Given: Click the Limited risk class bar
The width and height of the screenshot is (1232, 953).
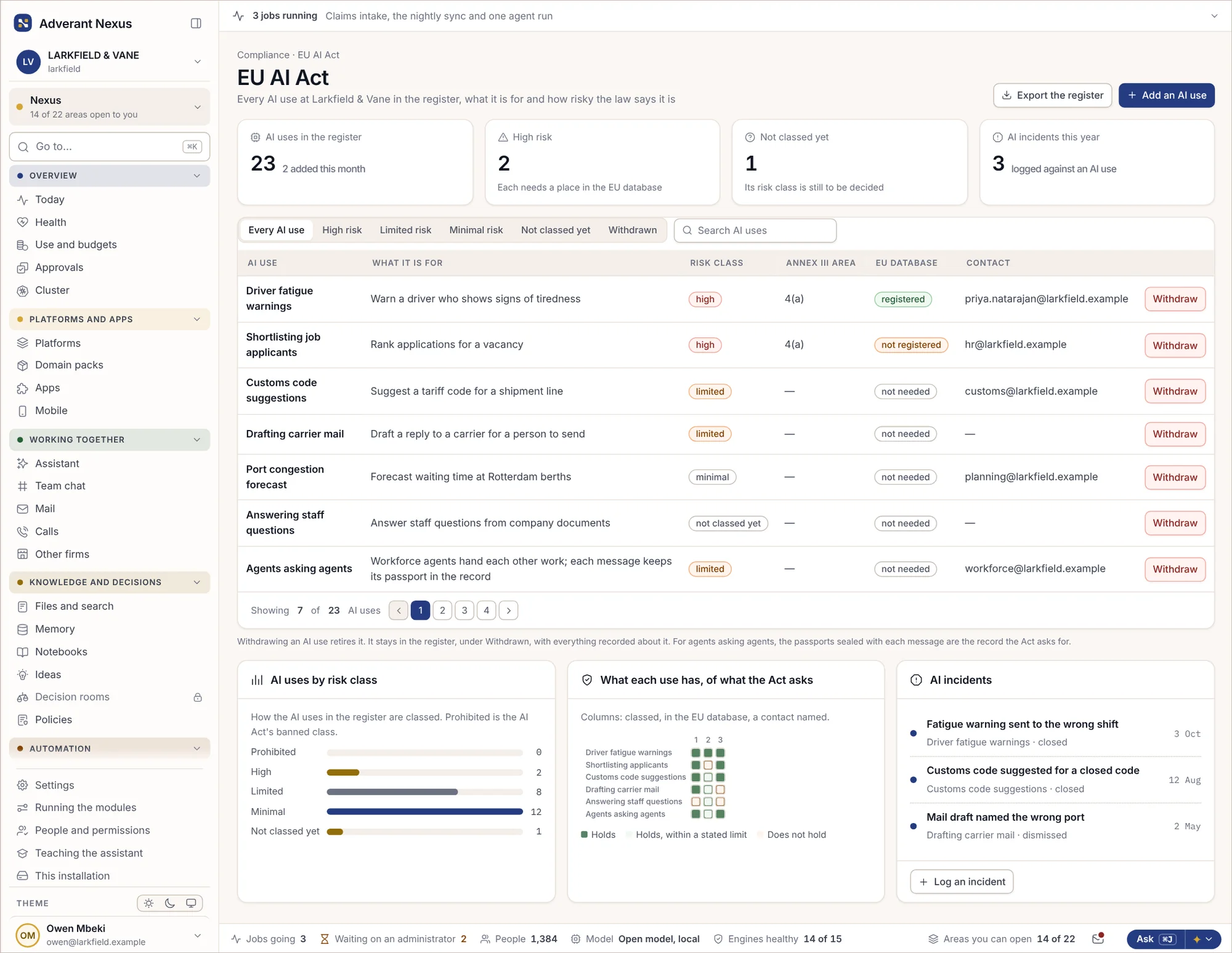Looking at the screenshot, I should (x=424, y=792).
